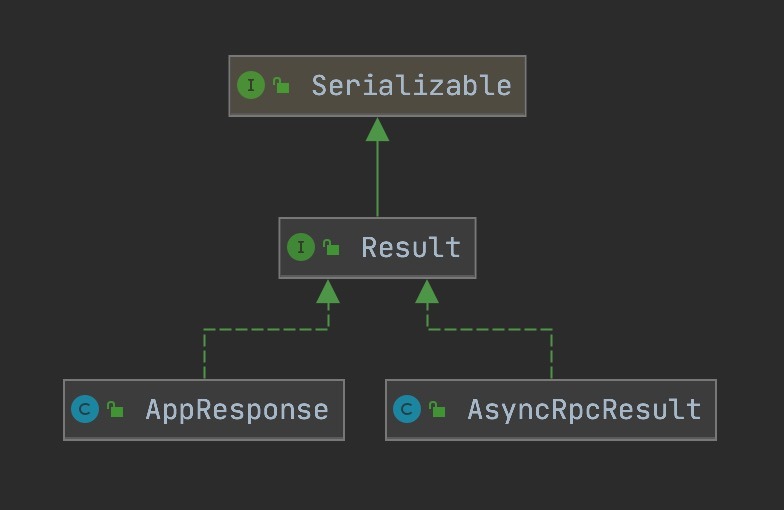Click the AsyncRpcResult class icon

click(406, 409)
